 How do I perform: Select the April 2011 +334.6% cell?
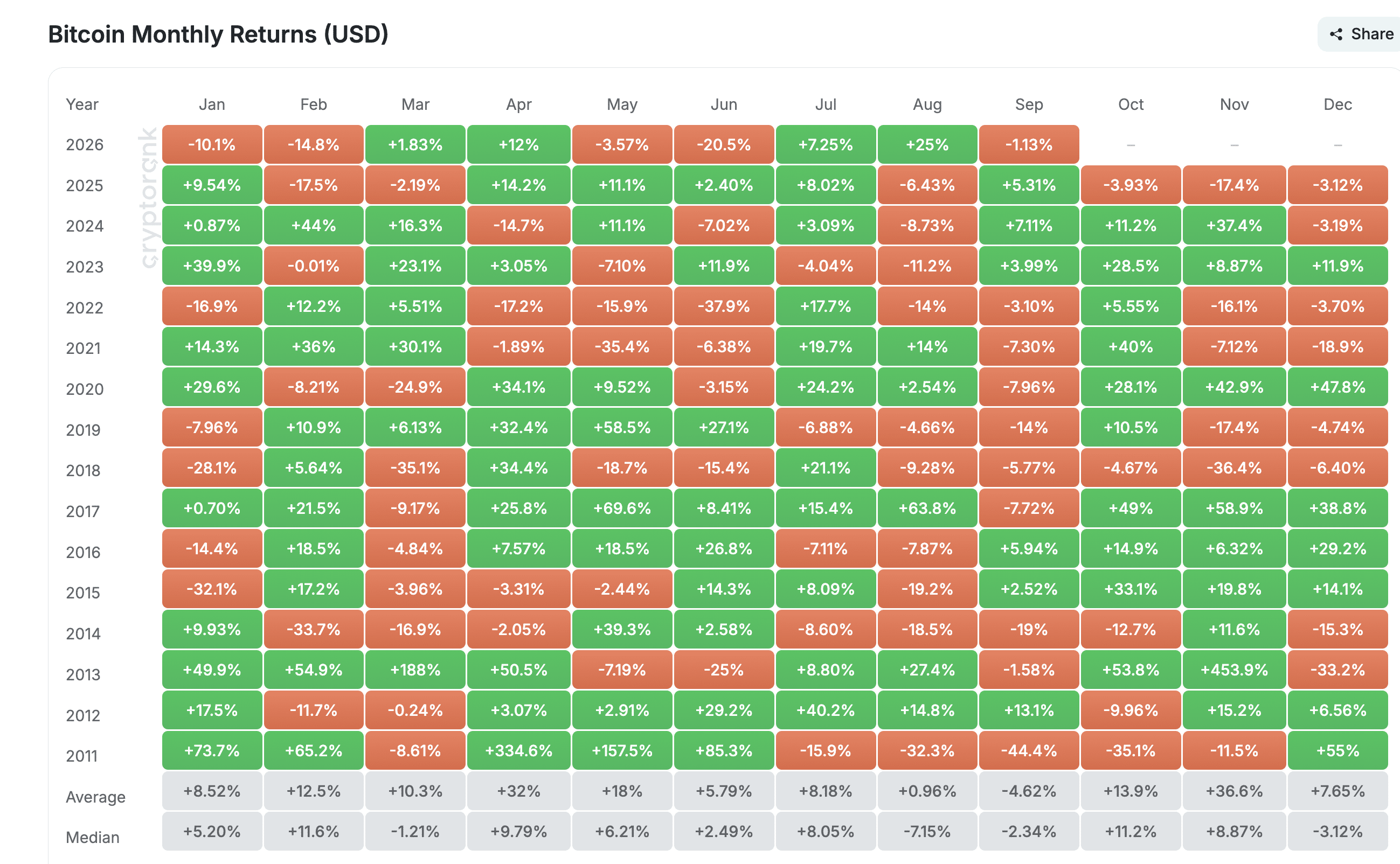pos(518,750)
